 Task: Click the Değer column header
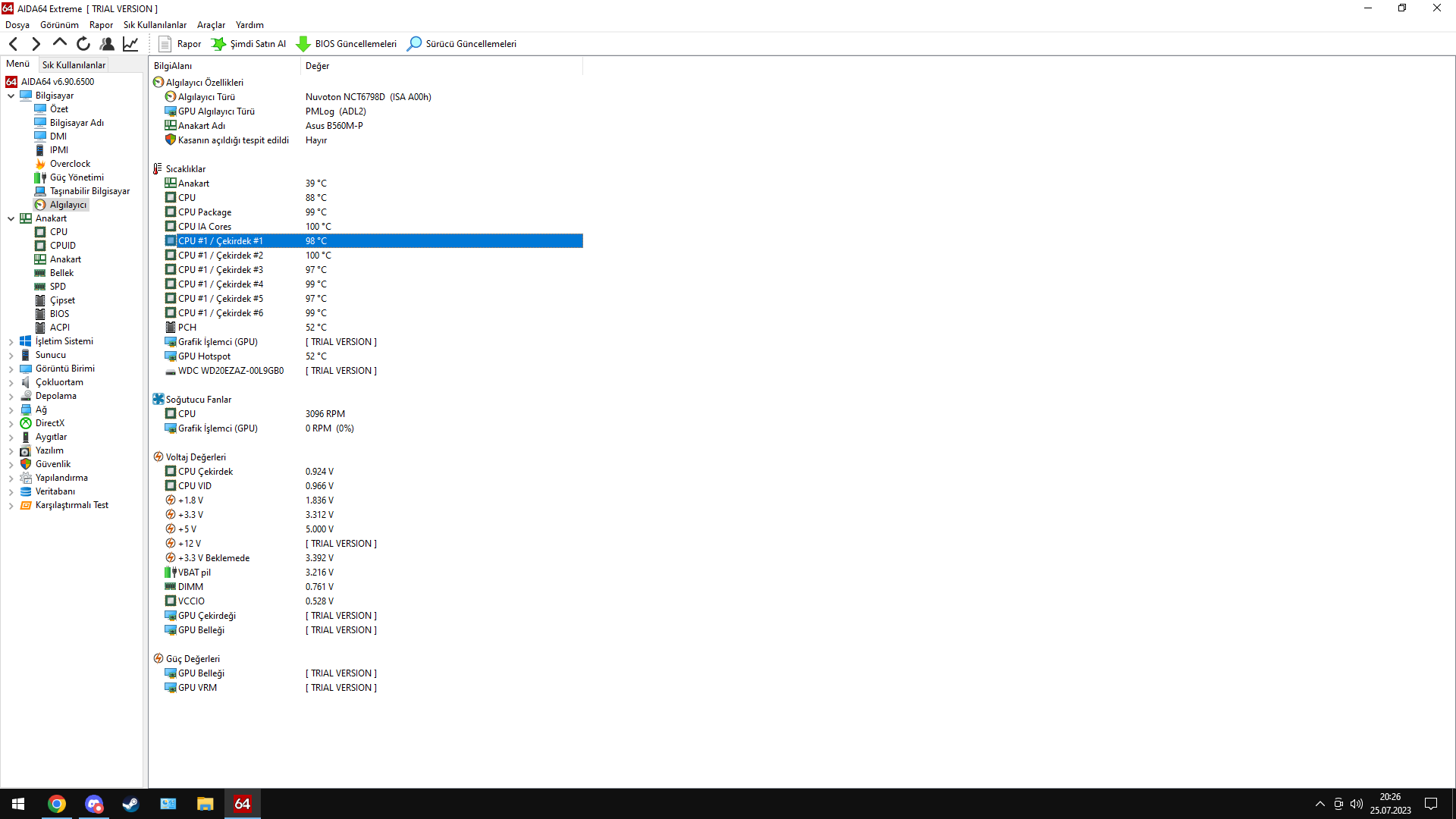point(318,66)
